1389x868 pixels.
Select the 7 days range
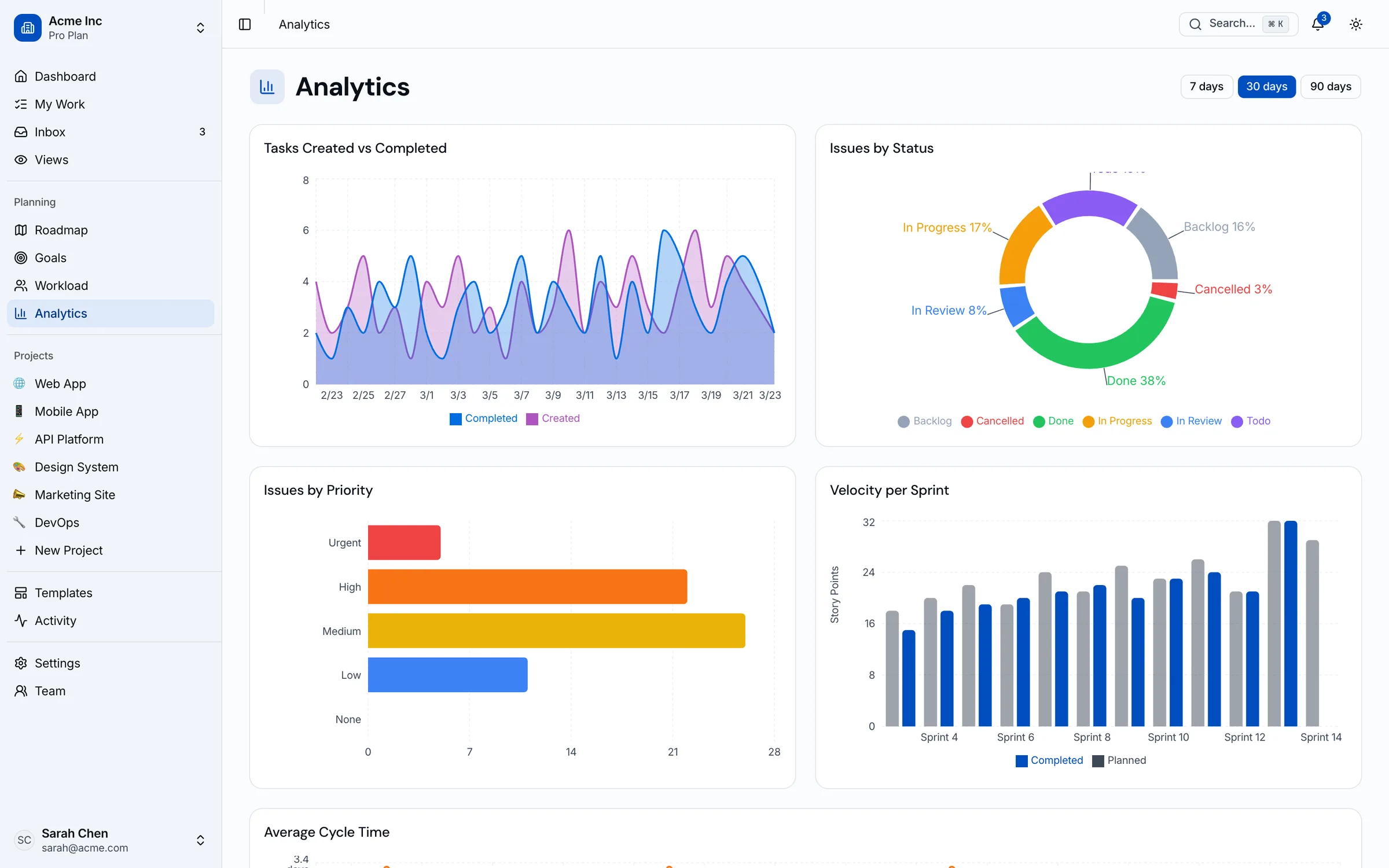coord(1207,87)
